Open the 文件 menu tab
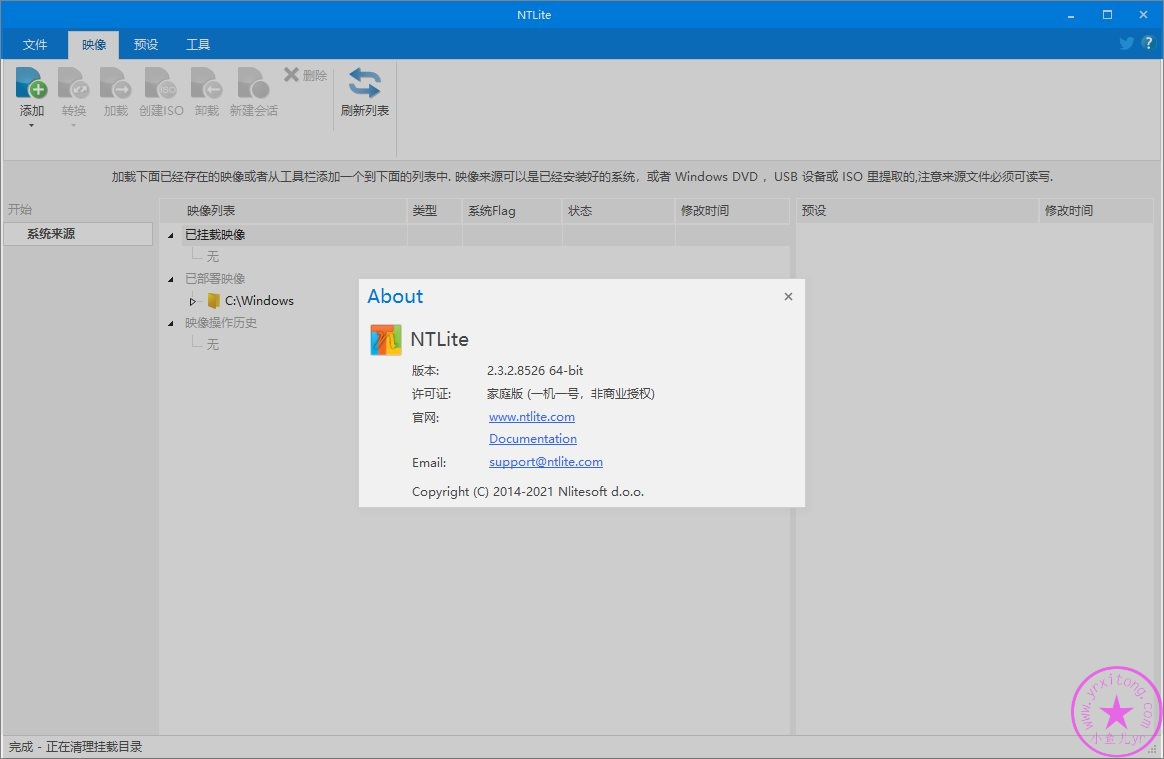1164x759 pixels. tap(35, 45)
